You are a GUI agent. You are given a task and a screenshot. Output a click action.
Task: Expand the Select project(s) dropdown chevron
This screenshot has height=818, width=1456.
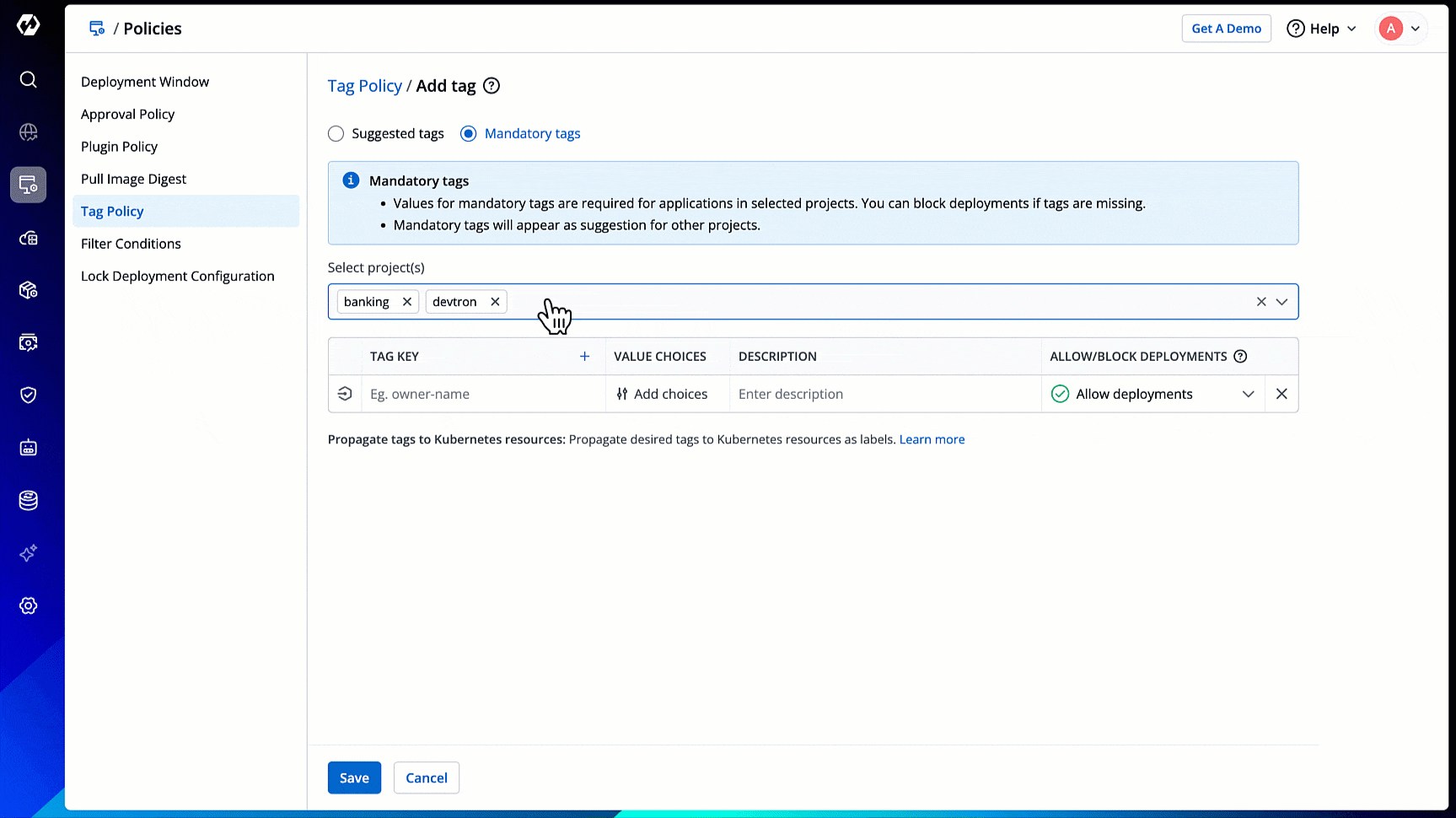click(x=1281, y=302)
